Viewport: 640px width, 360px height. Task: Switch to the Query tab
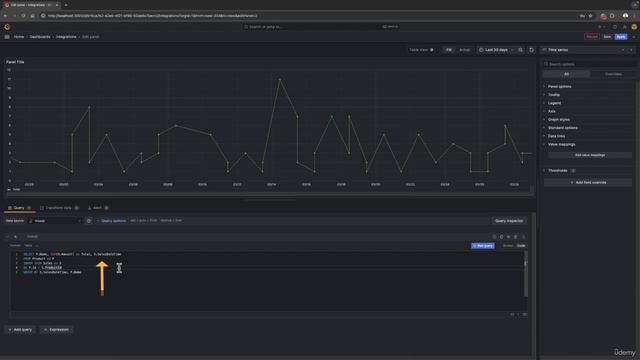point(19,208)
